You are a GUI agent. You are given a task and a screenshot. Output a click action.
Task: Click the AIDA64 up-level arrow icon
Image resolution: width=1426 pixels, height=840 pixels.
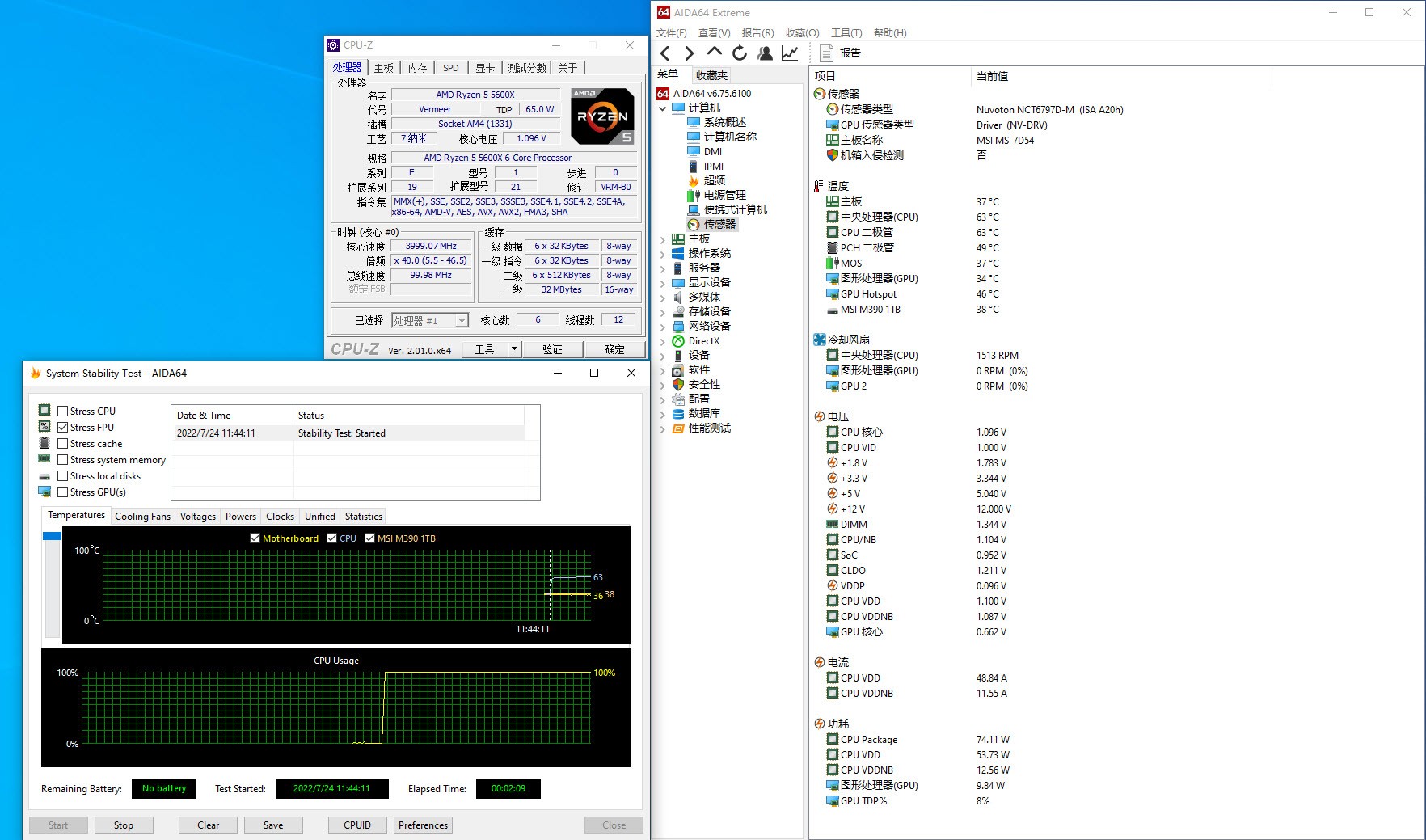(x=714, y=52)
